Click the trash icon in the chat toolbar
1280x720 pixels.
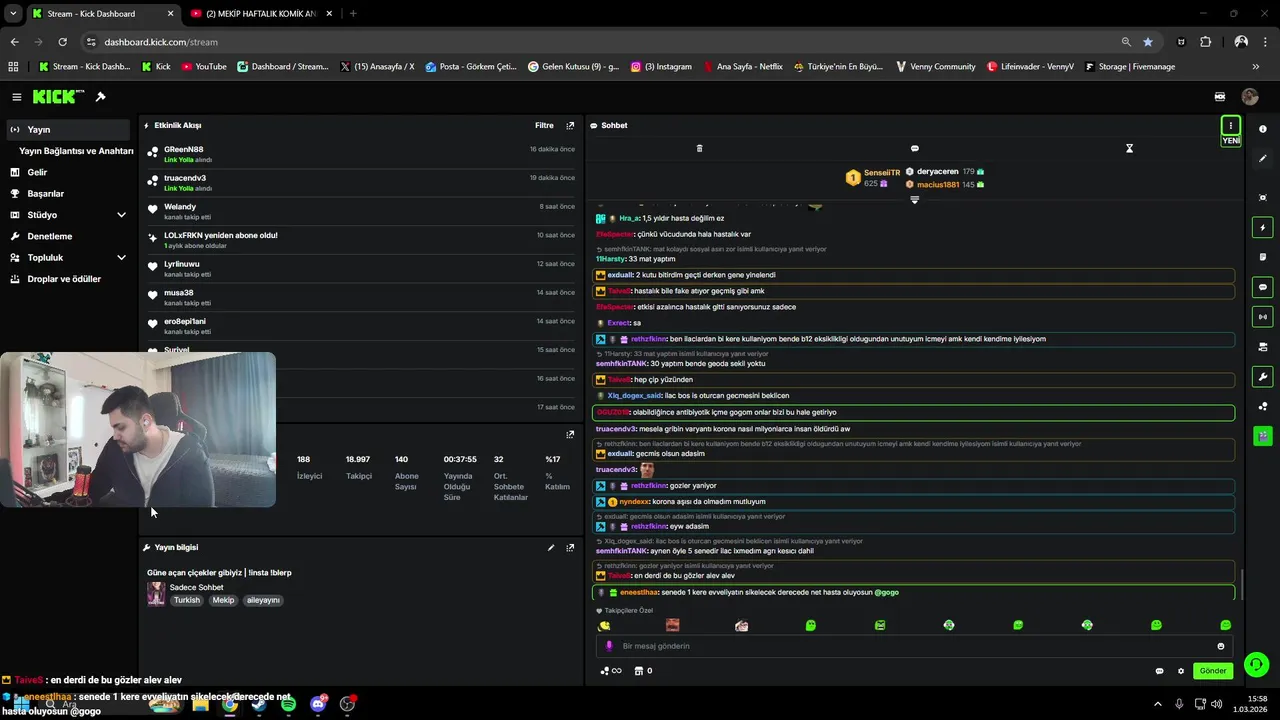[699, 148]
